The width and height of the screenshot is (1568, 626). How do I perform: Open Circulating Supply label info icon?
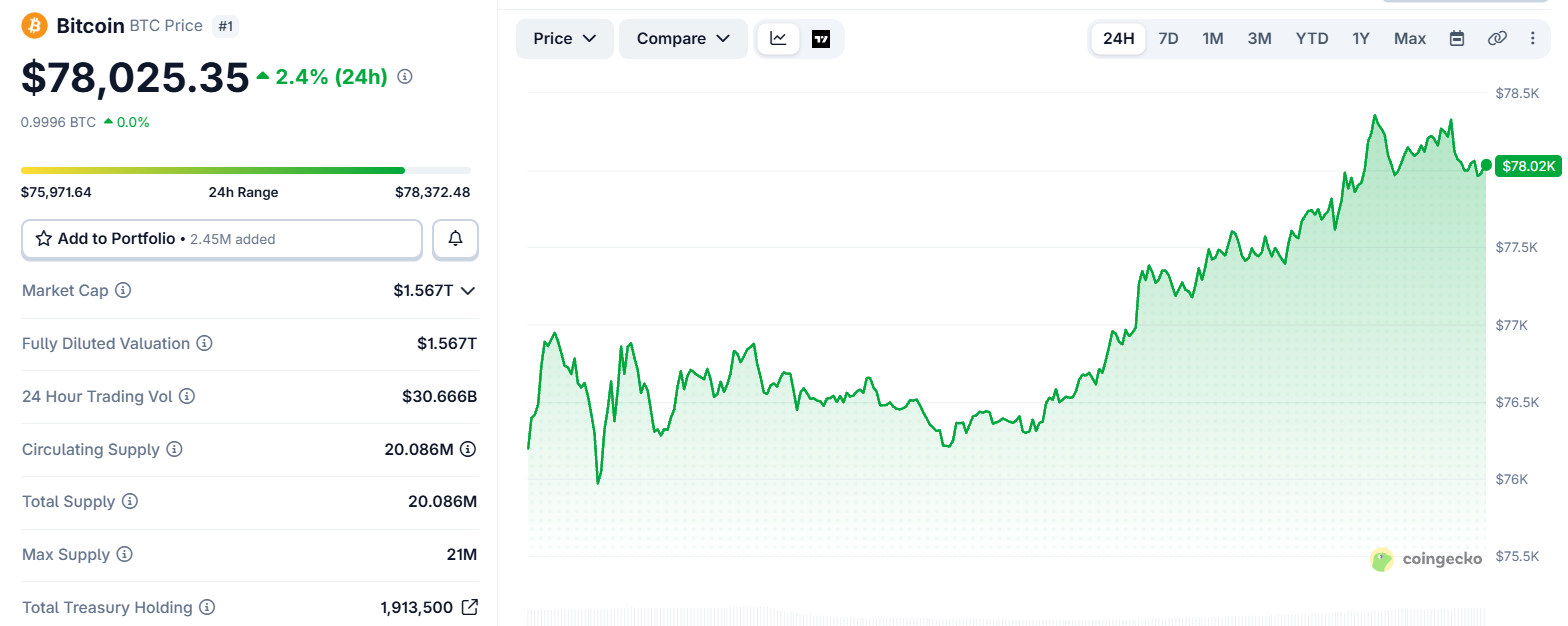pyautogui.click(x=174, y=450)
